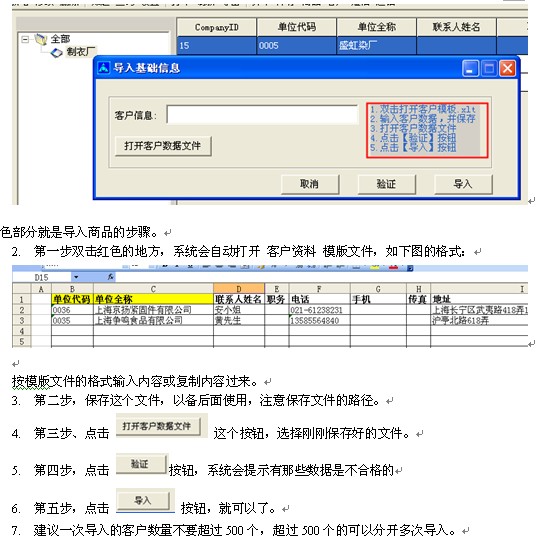Click the 取消 button
544x552 pixels.
click(x=310, y=184)
